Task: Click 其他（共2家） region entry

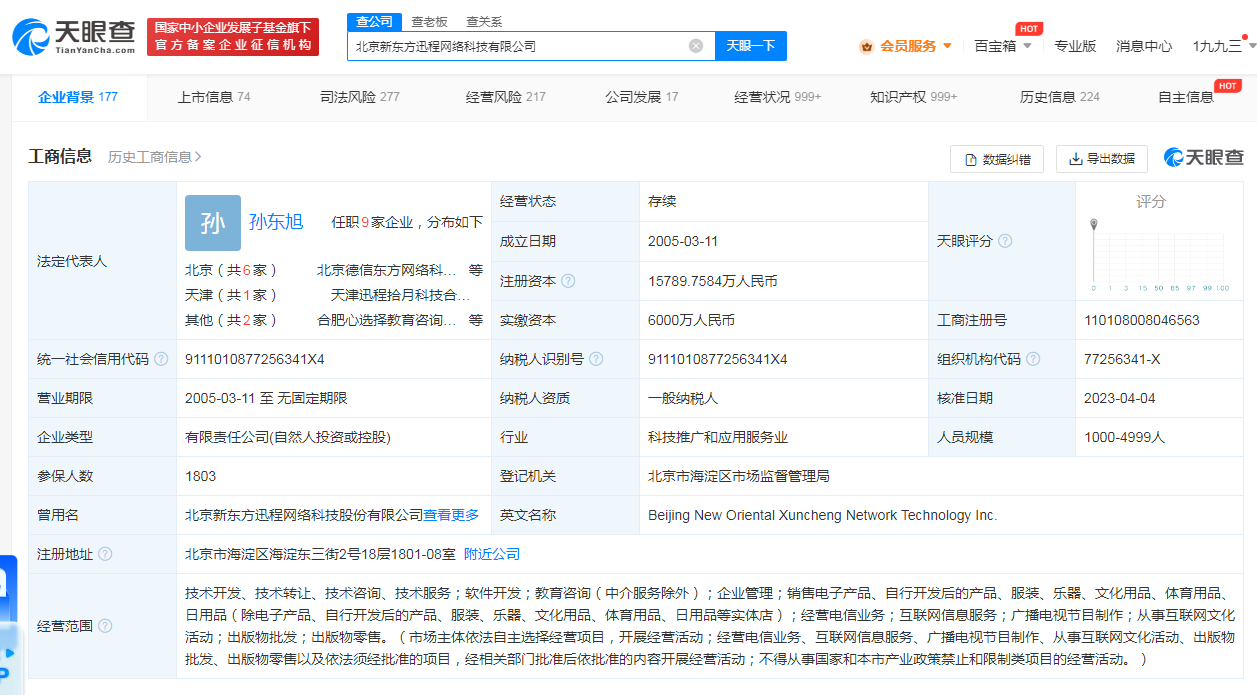Action: [x=231, y=320]
